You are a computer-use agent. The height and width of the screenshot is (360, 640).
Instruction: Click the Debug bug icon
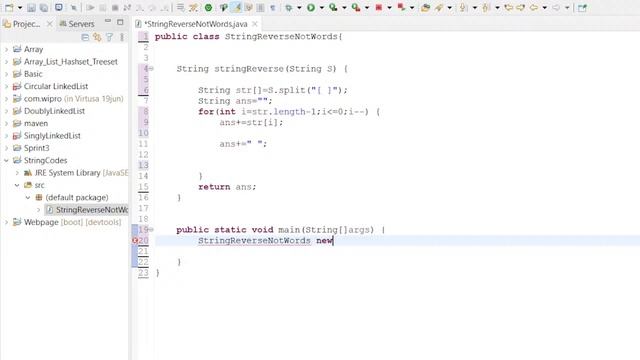pyautogui.click(x=289, y=8)
